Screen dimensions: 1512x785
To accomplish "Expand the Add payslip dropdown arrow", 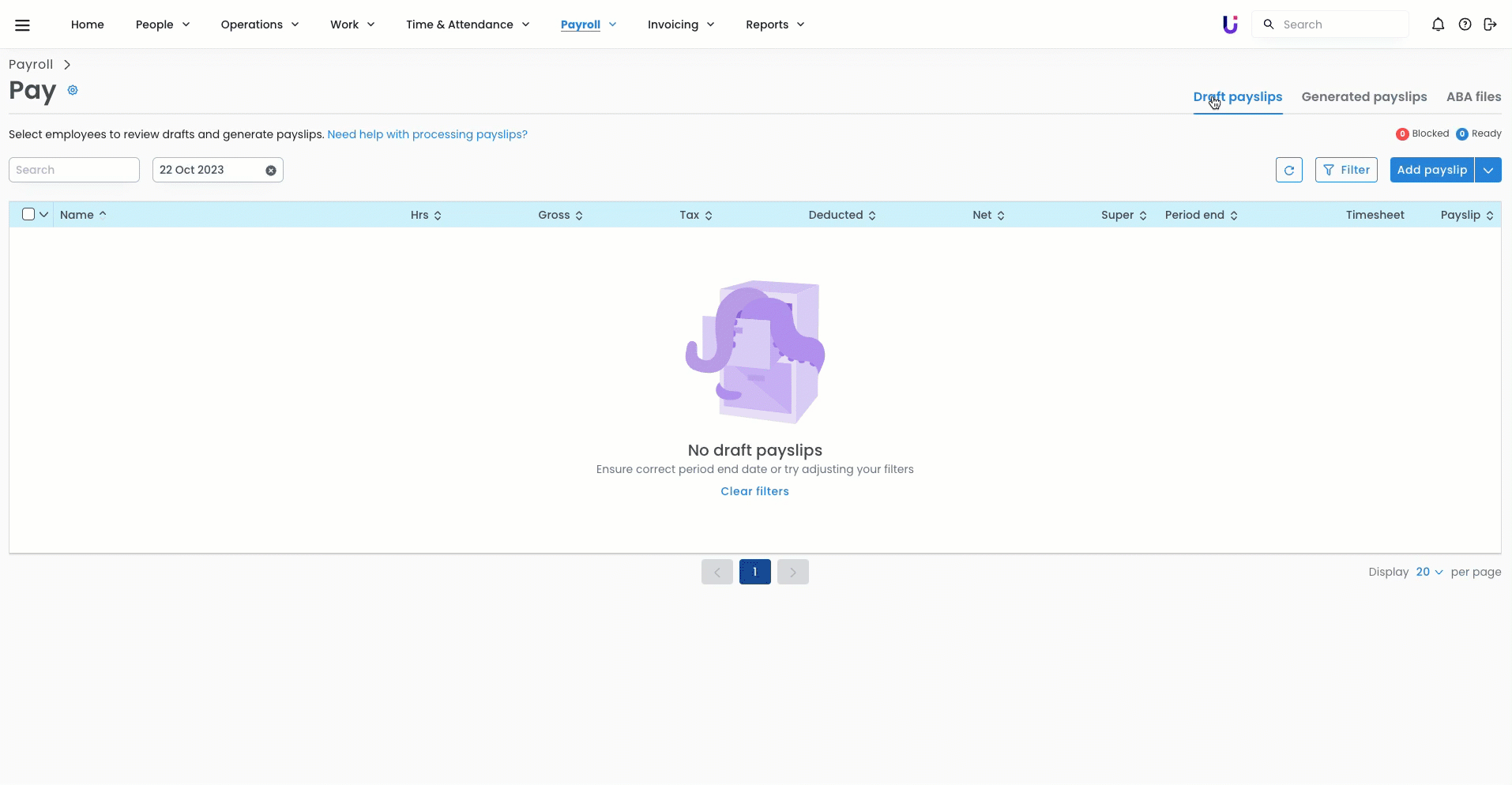I will point(1488,170).
